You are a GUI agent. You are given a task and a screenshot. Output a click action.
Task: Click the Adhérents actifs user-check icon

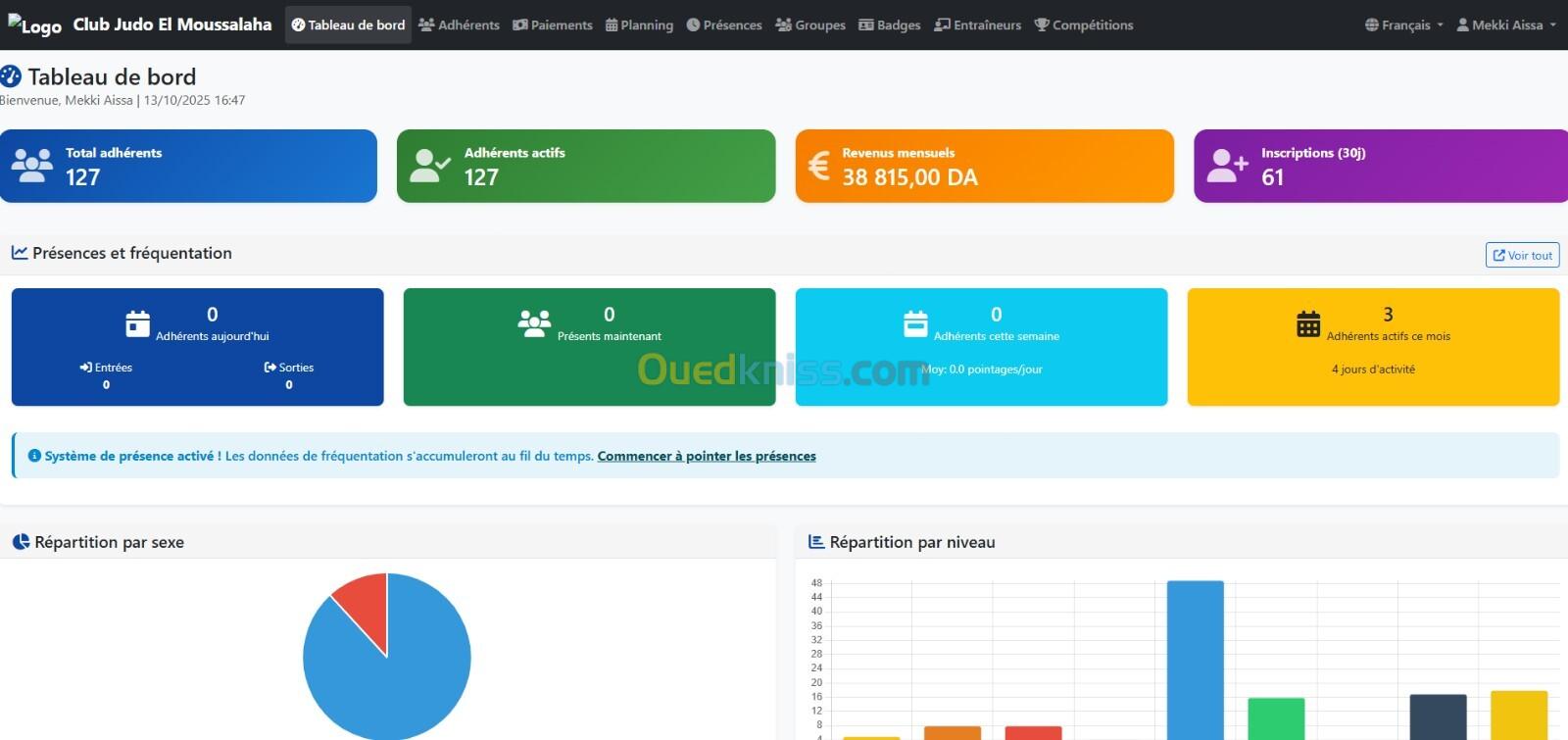point(429,166)
